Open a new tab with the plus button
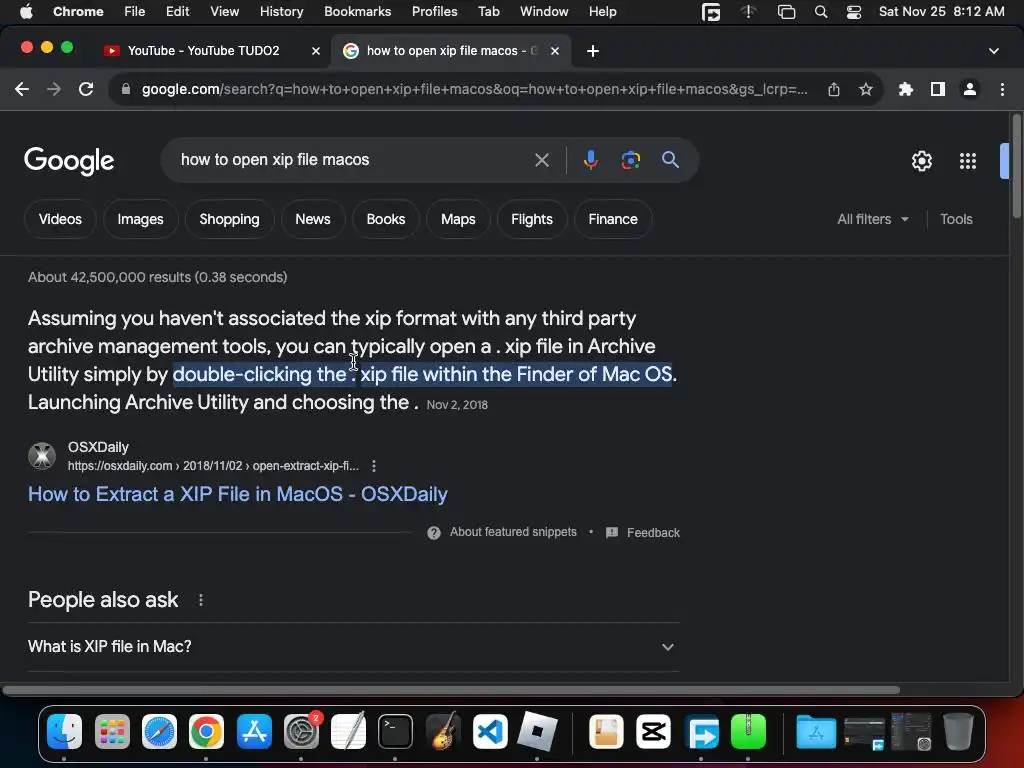Screen dimensions: 1024x768 tap(592, 51)
